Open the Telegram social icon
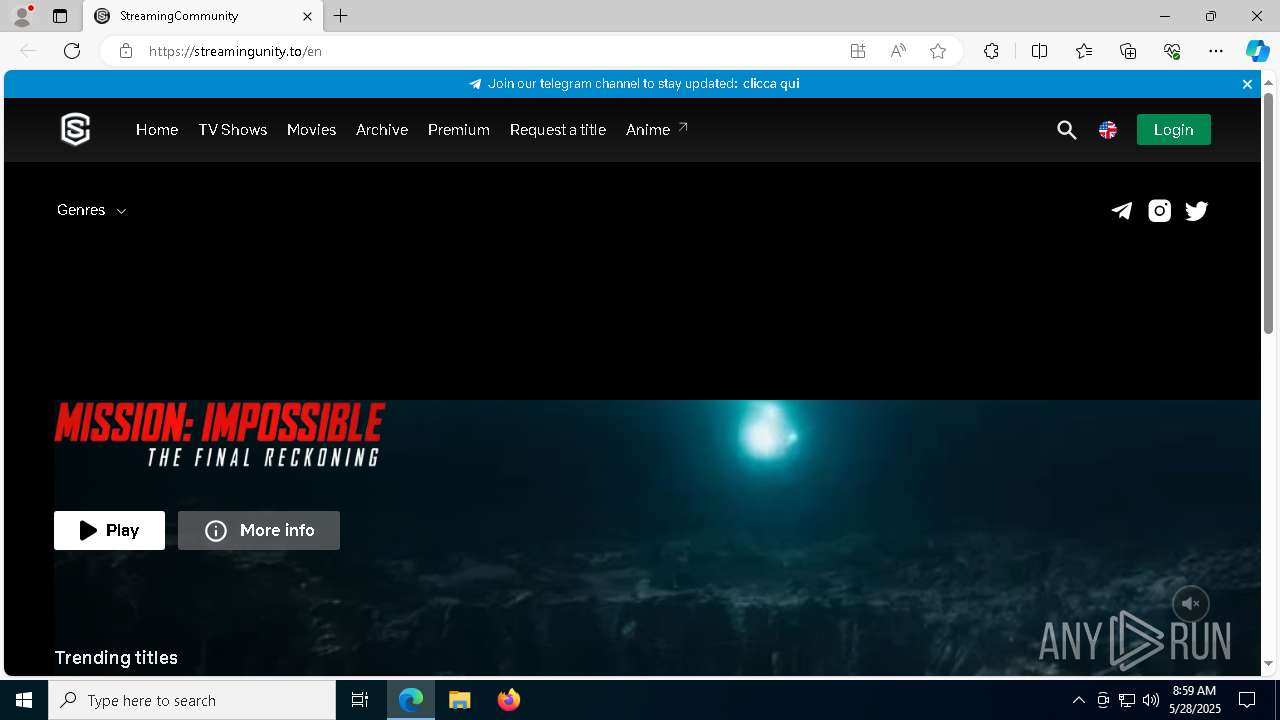The width and height of the screenshot is (1280, 720). (x=1122, y=210)
